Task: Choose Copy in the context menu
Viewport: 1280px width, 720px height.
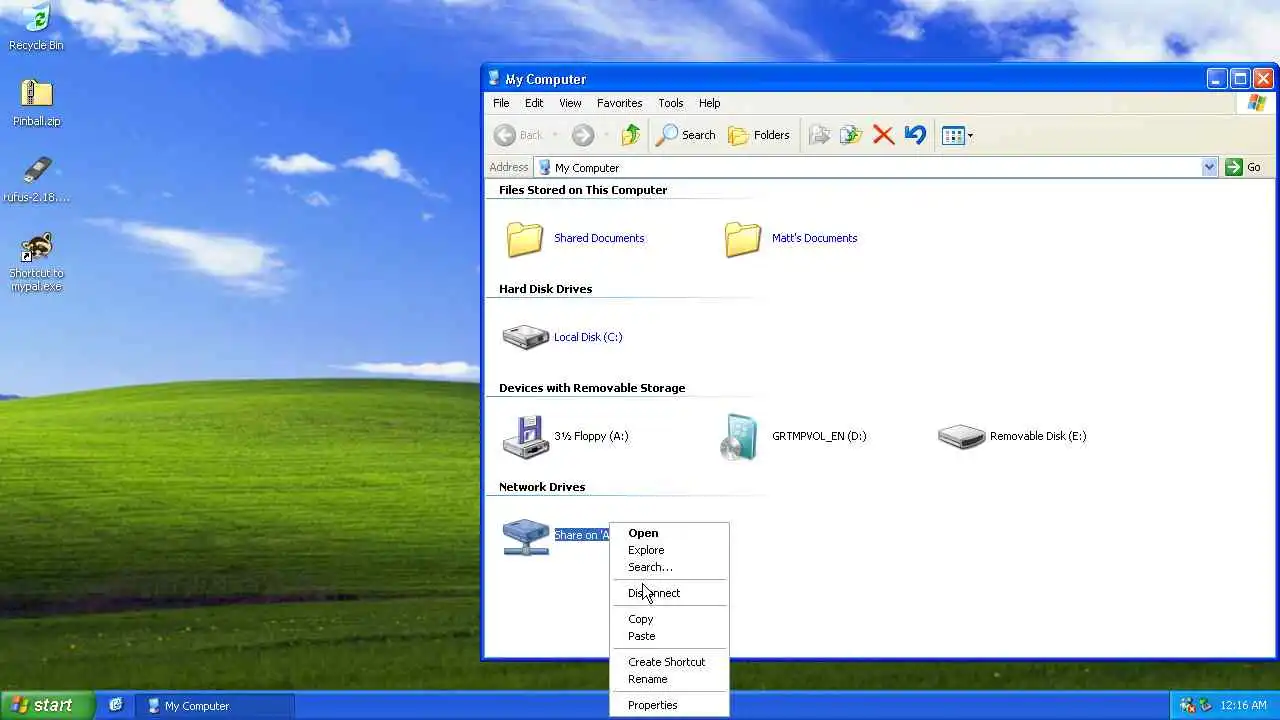Action: click(x=669, y=619)
